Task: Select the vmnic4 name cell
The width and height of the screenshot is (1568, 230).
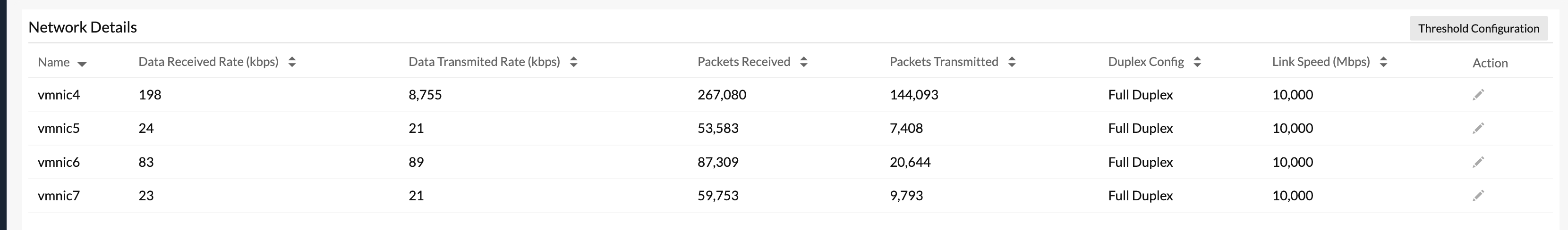Action: pos(59,95)
